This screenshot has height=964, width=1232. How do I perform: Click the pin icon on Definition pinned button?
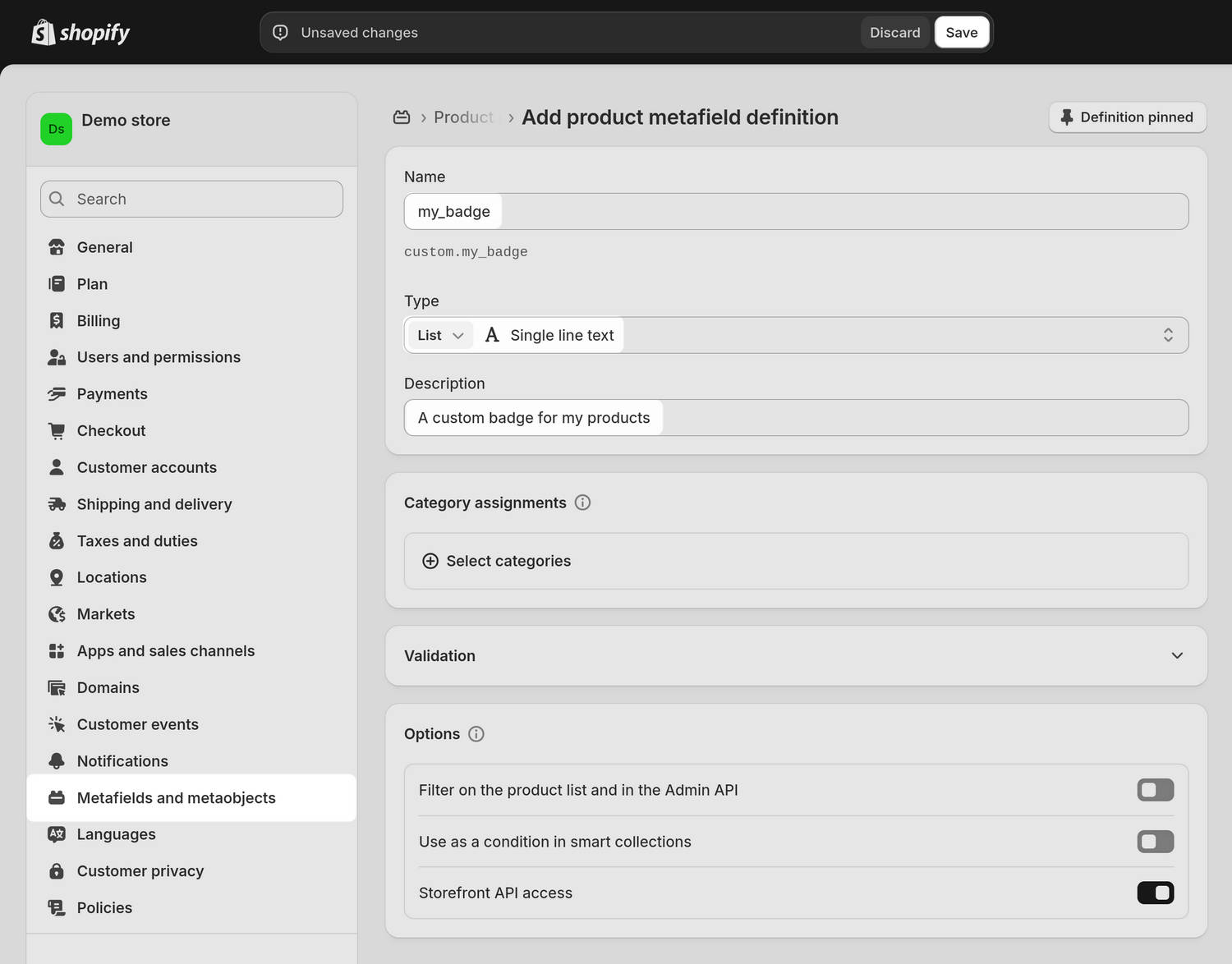[x=1066, y=117]
